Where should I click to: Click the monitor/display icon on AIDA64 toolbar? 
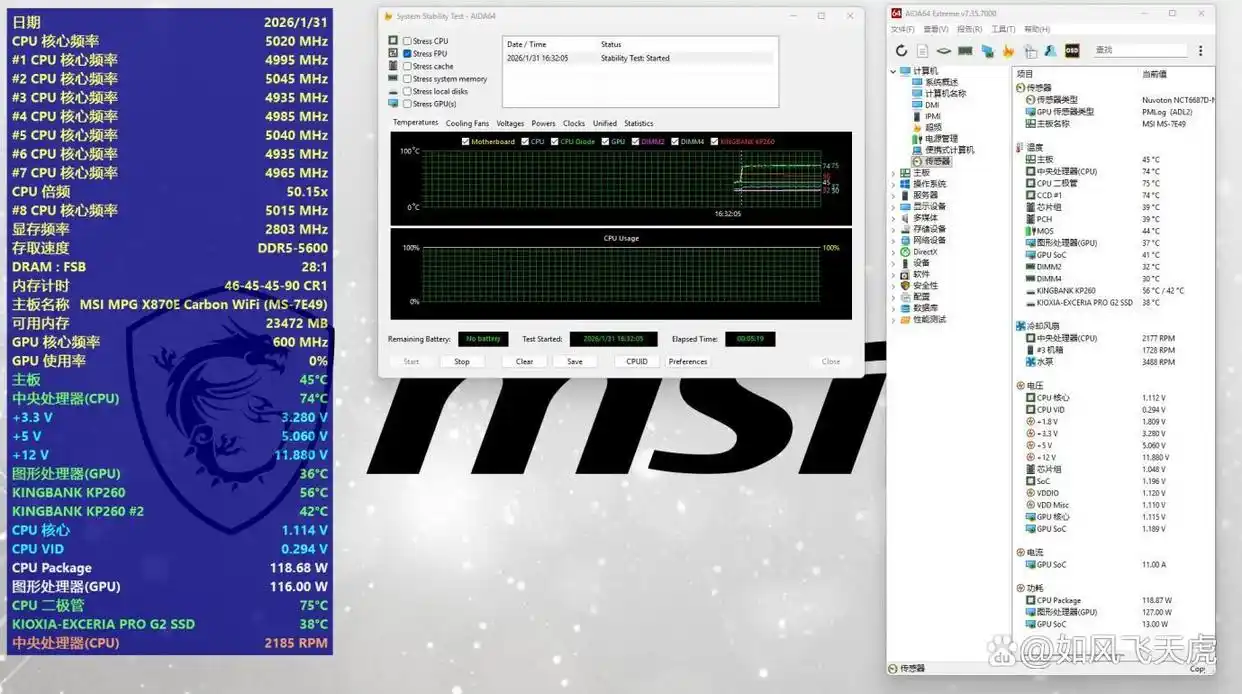point(987,49)
